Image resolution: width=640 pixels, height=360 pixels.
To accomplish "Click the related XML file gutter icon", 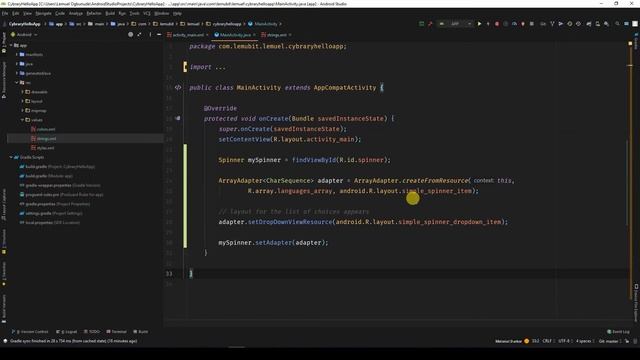I will click(178, 87).
